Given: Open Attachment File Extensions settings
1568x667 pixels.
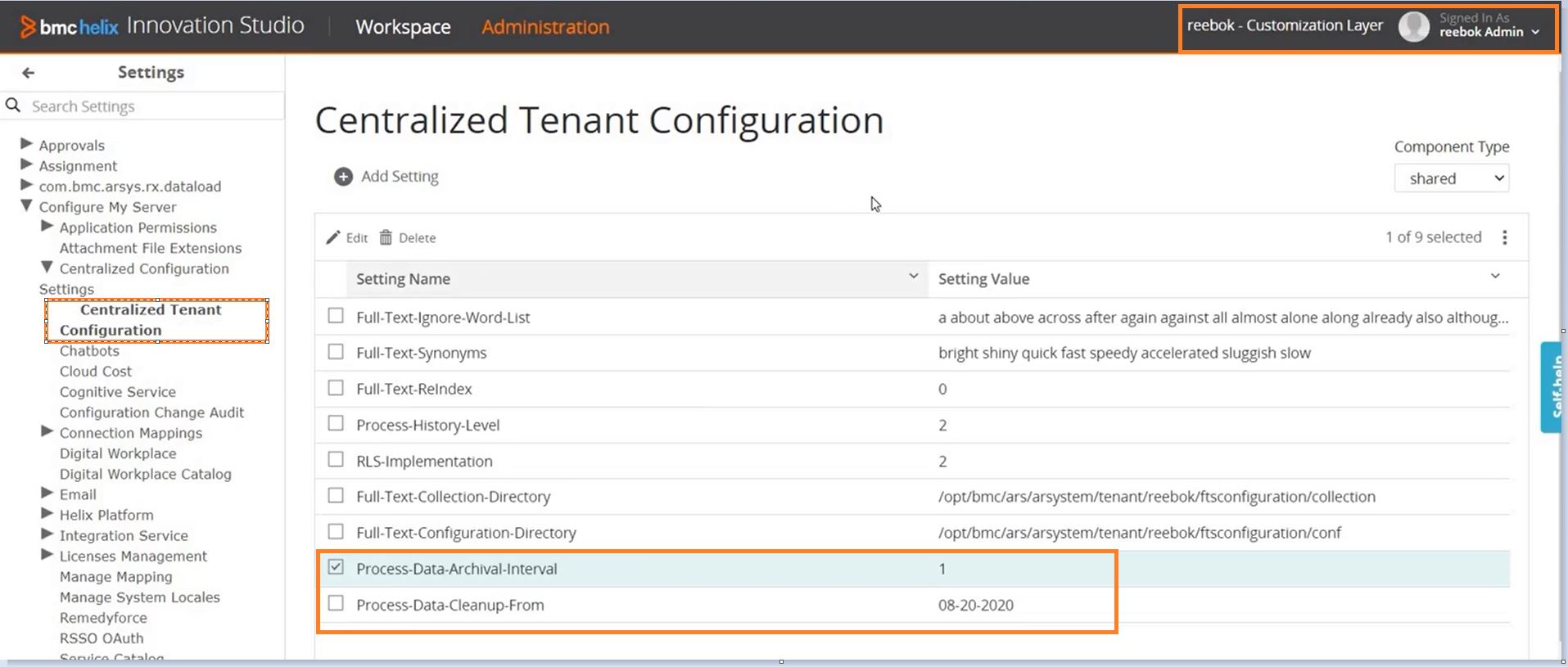Looking at the screenshot, I should tap(151, 248).
